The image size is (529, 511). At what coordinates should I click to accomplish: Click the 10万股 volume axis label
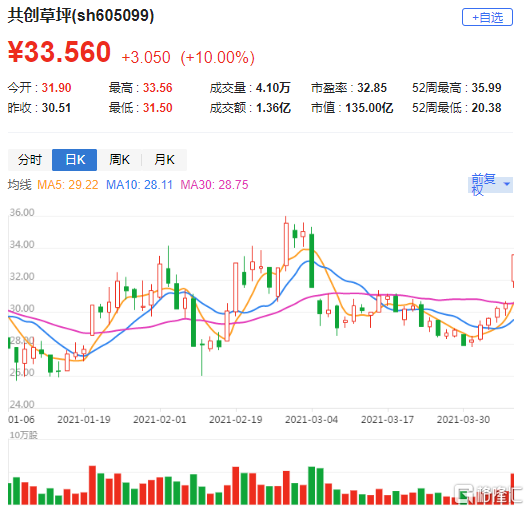[23, 435]
